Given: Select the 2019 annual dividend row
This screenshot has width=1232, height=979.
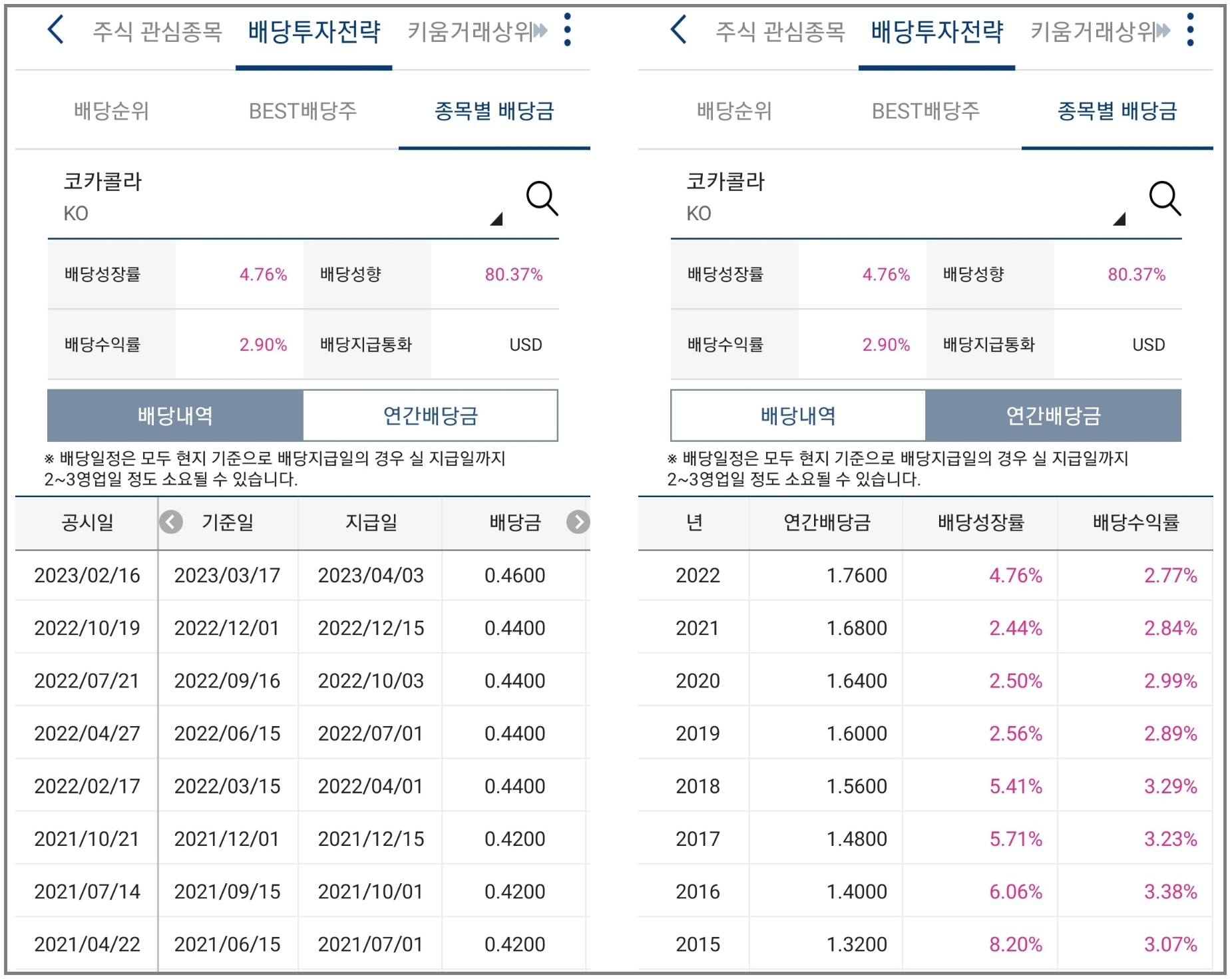Looking at the screenshot, I should pyautogui.click(x=926, y=733).
